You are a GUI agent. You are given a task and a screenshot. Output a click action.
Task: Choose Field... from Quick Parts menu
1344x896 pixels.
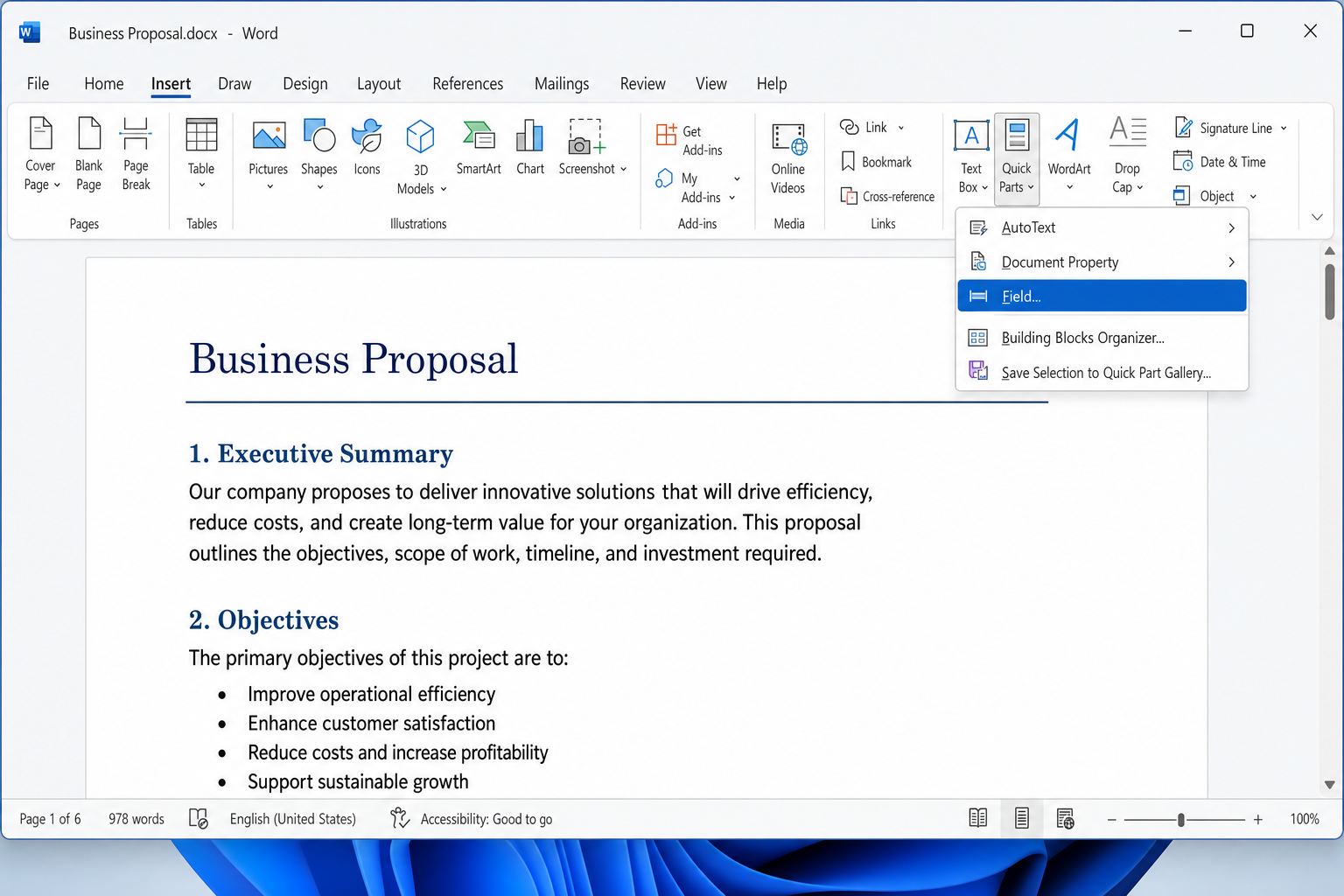pyautogui.click(x=1102, y=296)
